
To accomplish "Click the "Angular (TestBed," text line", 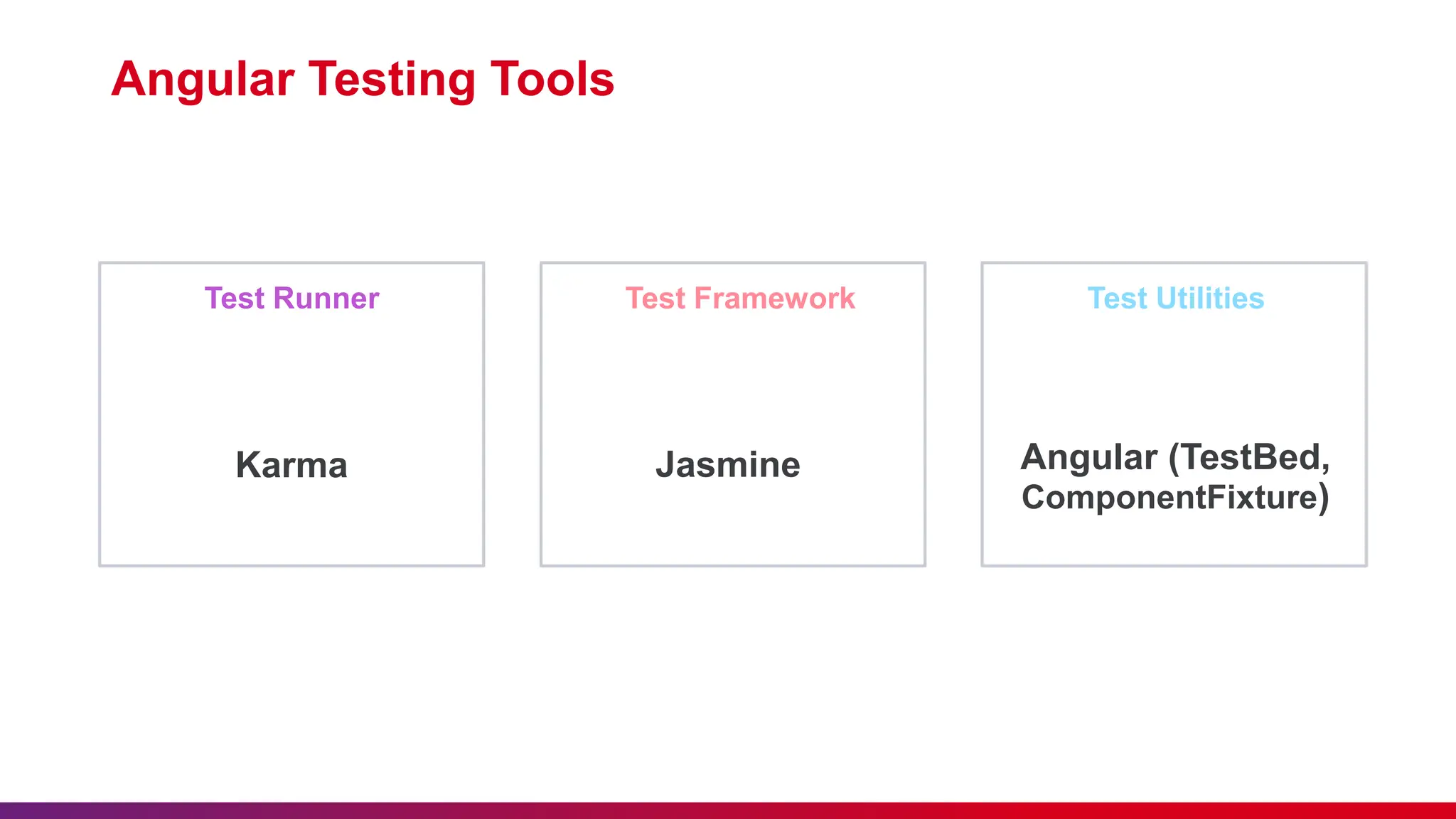I will pos(1175,457).
